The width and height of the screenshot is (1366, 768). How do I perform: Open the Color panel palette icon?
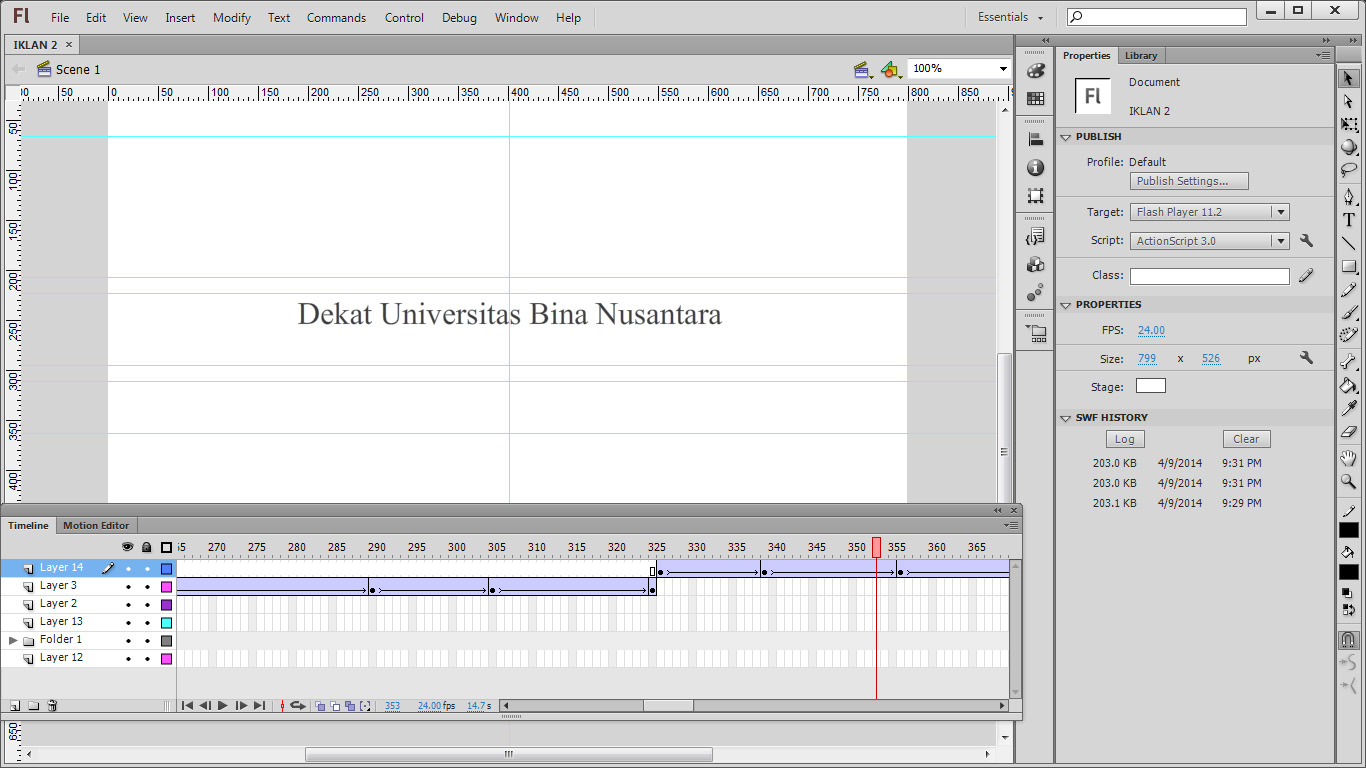pos(1036,70)
